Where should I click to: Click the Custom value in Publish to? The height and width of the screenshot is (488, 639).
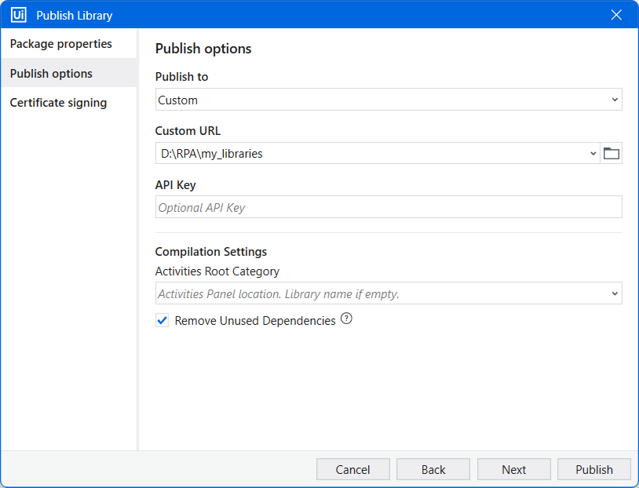coord(178,100)
